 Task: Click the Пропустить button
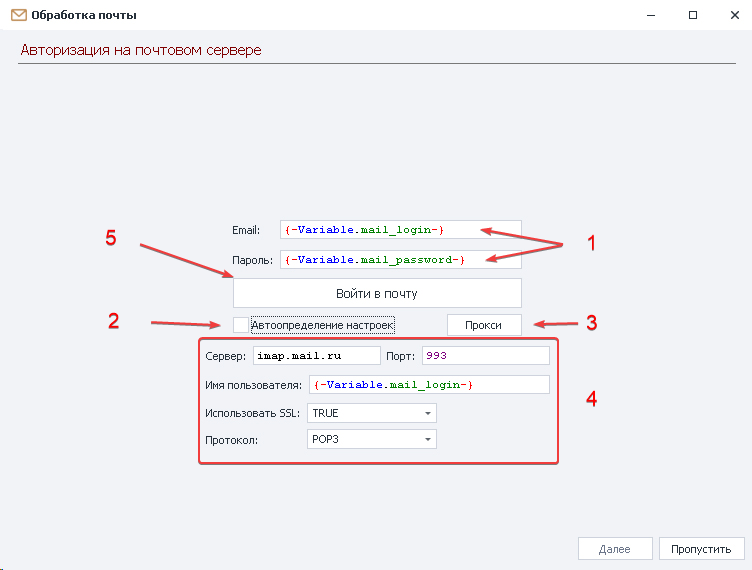click(701, 549)
